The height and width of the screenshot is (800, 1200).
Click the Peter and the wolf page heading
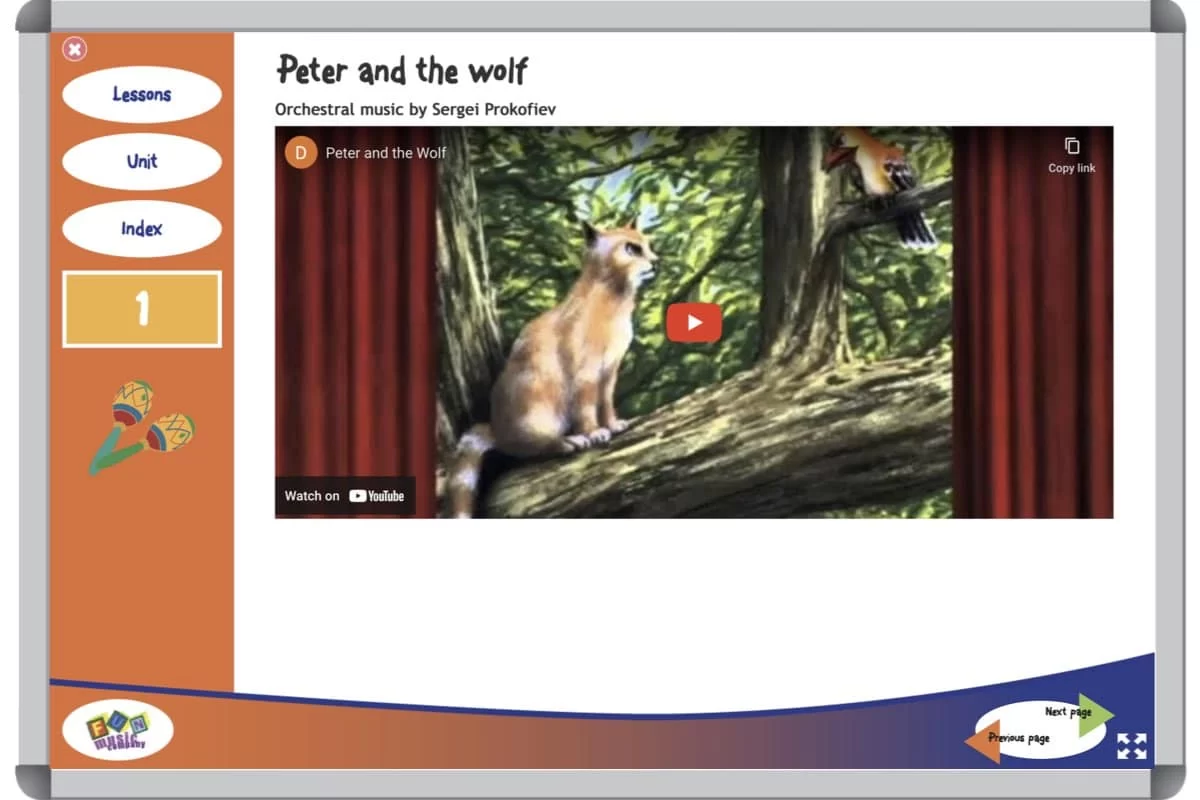402,71
